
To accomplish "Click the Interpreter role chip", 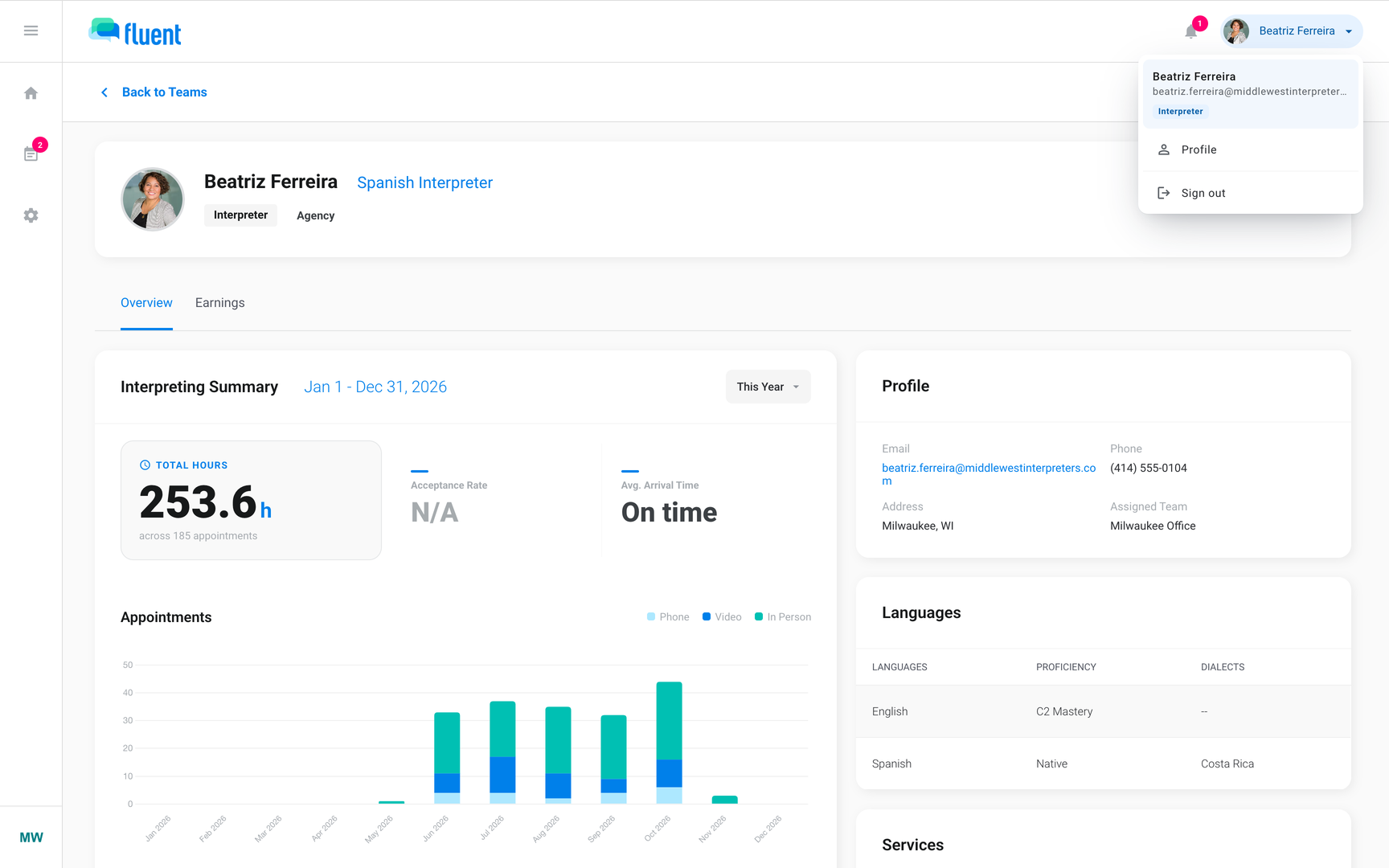I will pos(240,215).
